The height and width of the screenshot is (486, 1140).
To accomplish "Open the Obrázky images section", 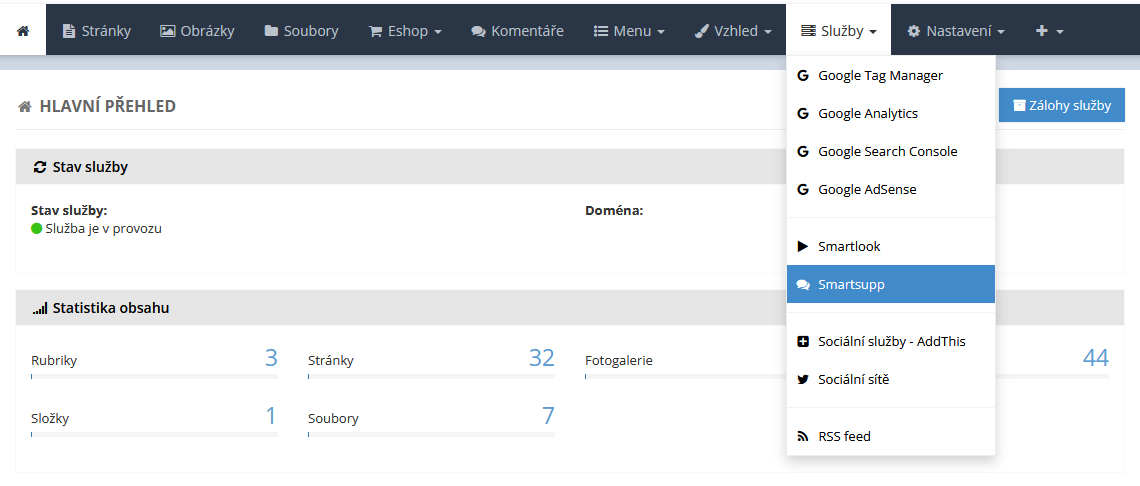I will (x=196, y=31).
